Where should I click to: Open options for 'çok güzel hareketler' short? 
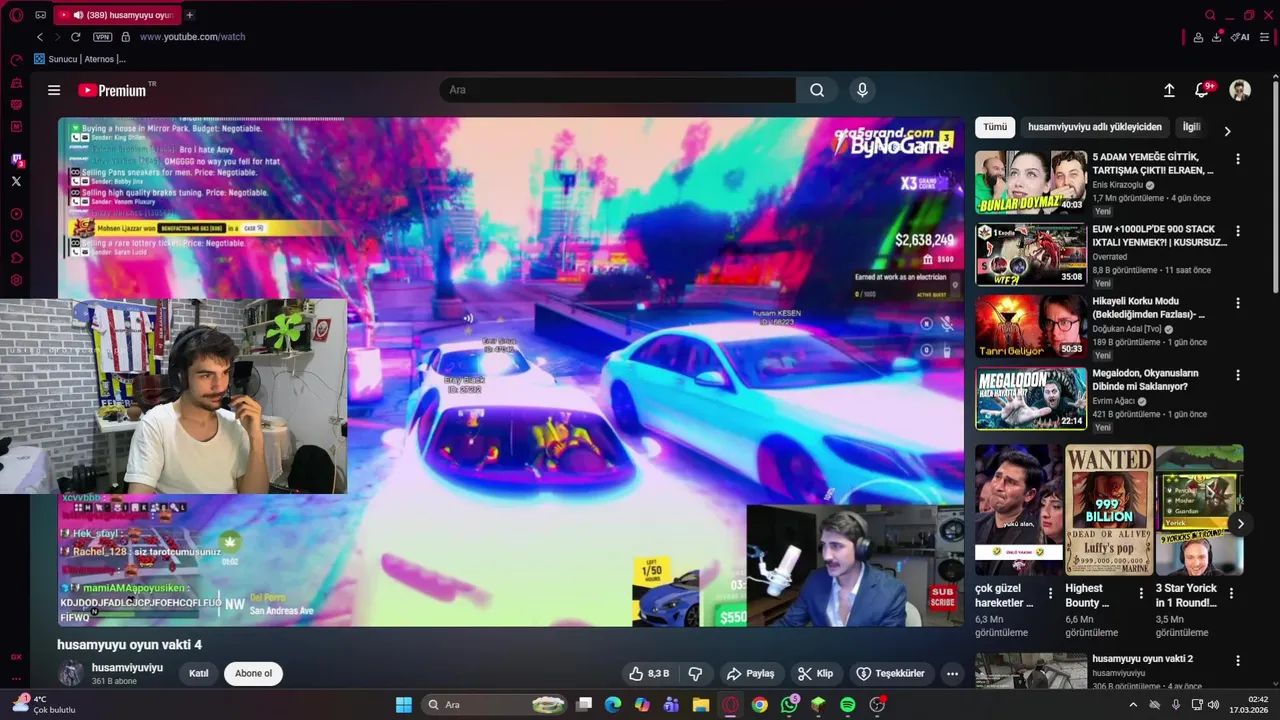point(1050,593)
